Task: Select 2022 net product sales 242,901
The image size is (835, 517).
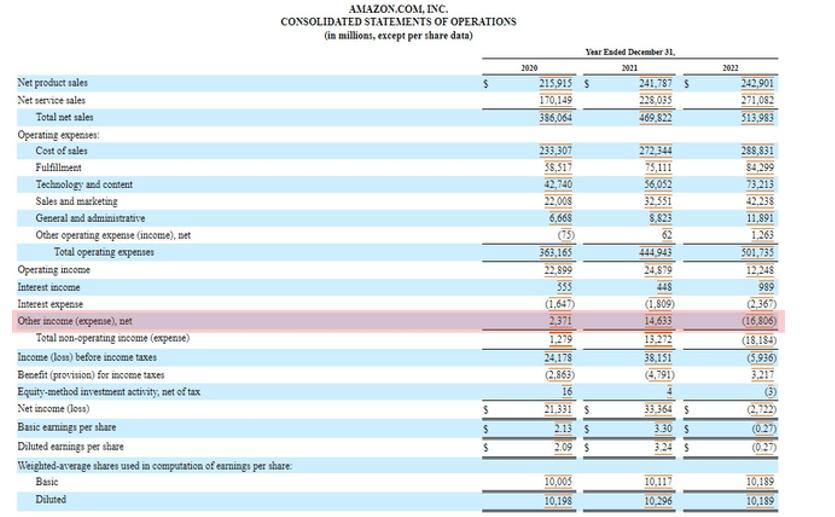Action: click(x=757, y=84)
